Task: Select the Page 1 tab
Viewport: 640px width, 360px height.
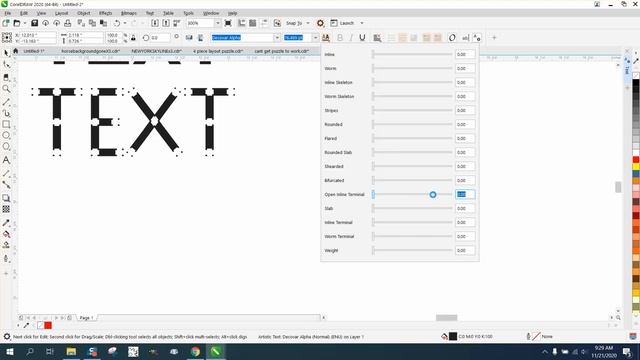Action: [87, 318]
